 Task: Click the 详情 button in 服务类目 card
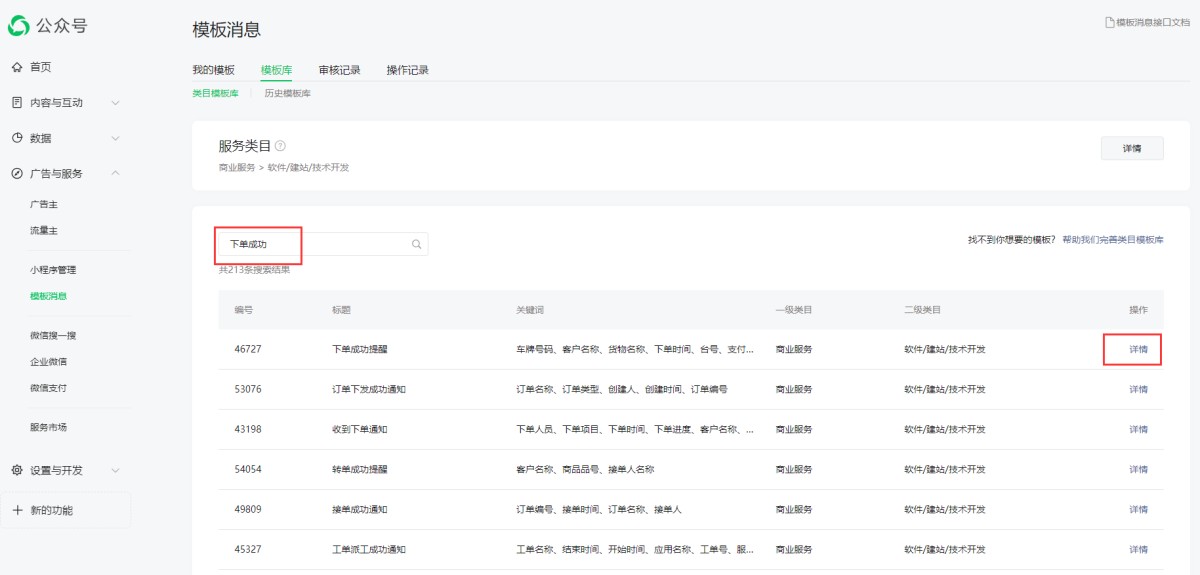pos(1132,148)
